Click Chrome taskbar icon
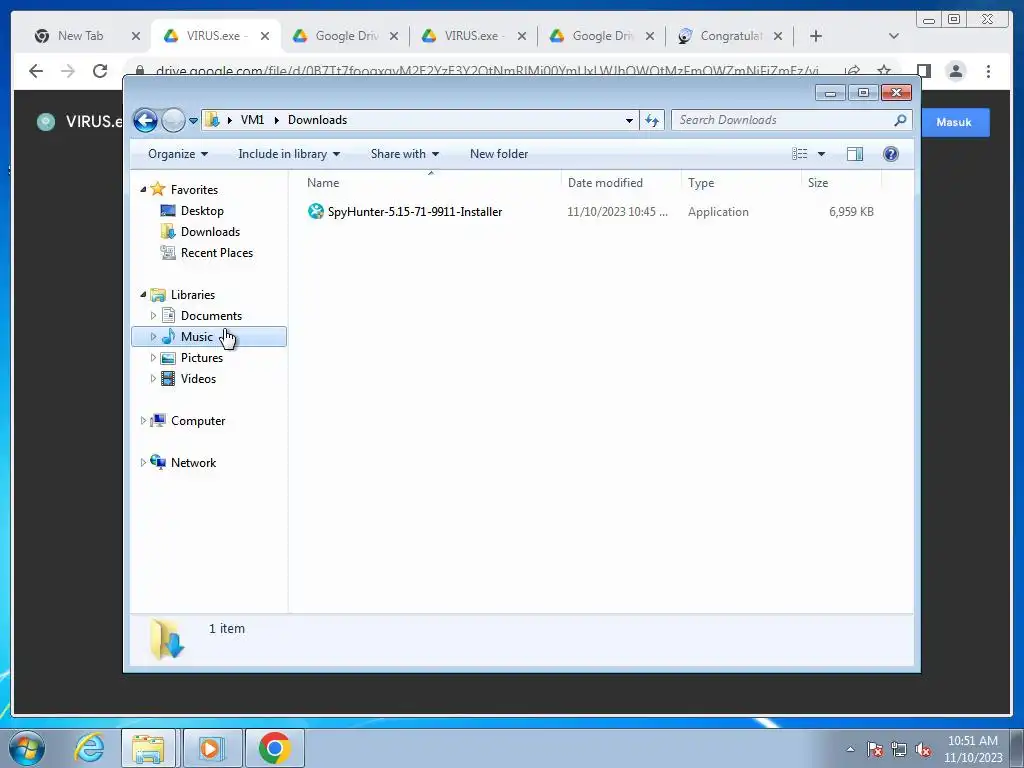Screen dimensions: 1024x768 274,748
